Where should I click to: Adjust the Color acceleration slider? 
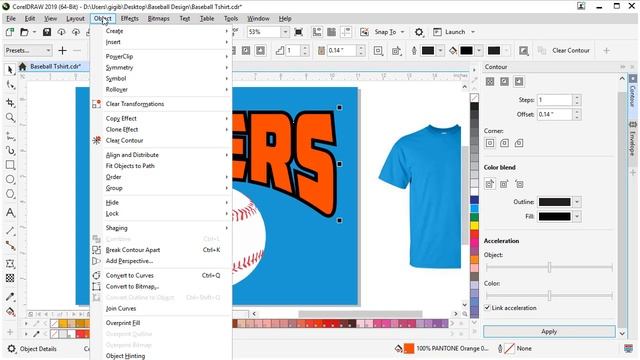pos(549,295)
